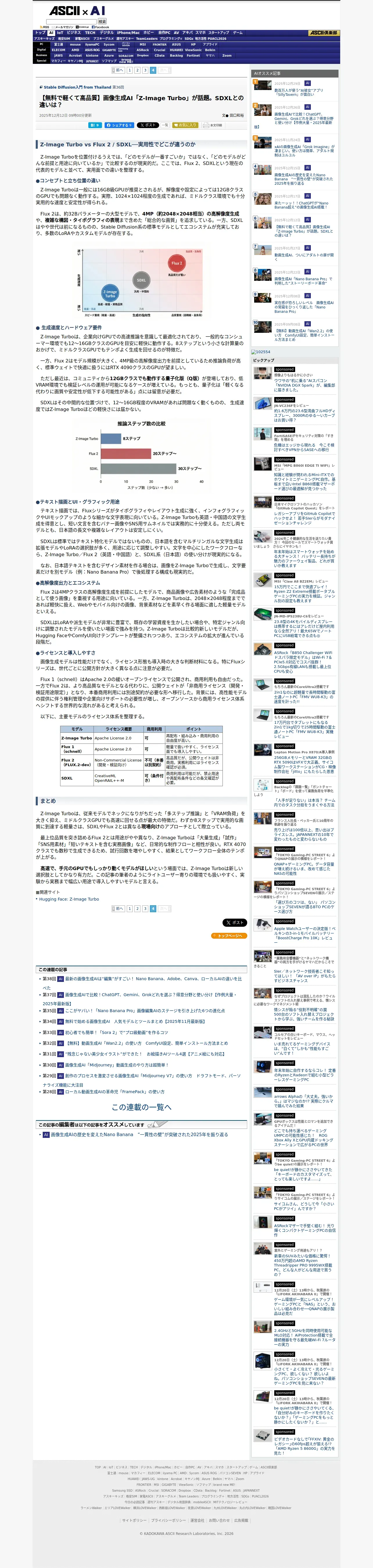Click the 本文印刷 print icon
373x1568 pixels.
point(212,125)
